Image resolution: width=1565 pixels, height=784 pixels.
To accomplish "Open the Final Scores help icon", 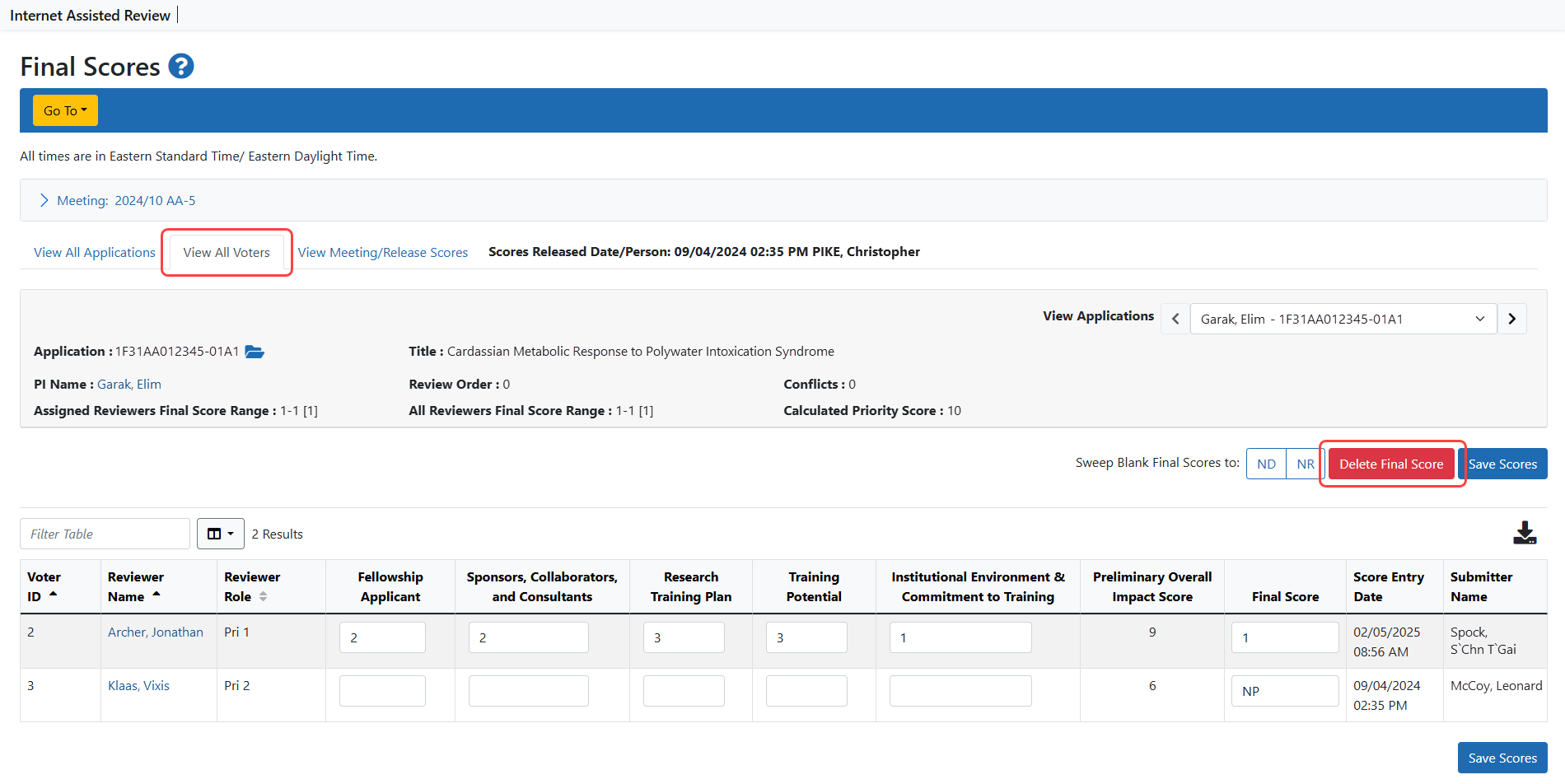I will [x=181, y=66].
